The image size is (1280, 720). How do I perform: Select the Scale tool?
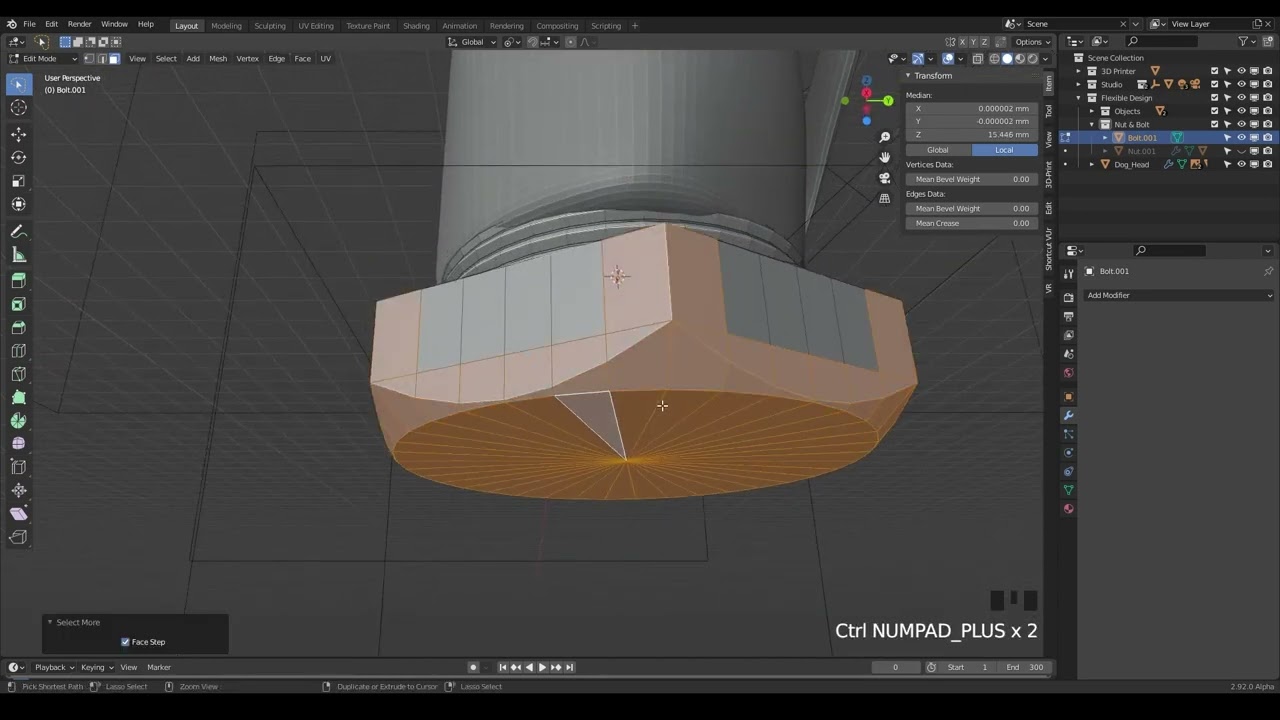[19, 181]
